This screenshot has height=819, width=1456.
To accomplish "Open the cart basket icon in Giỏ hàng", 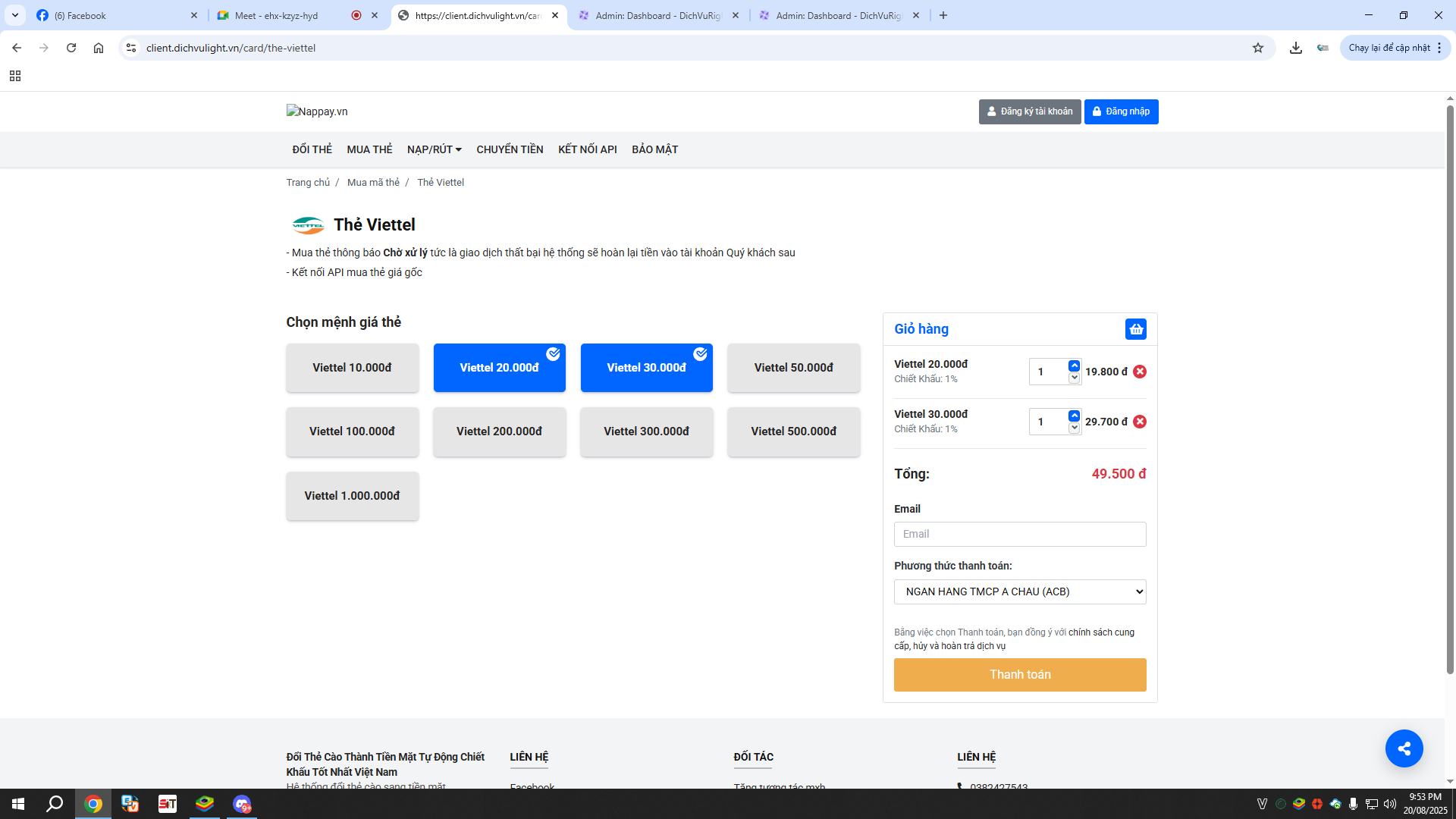I will pos(1135,329).
